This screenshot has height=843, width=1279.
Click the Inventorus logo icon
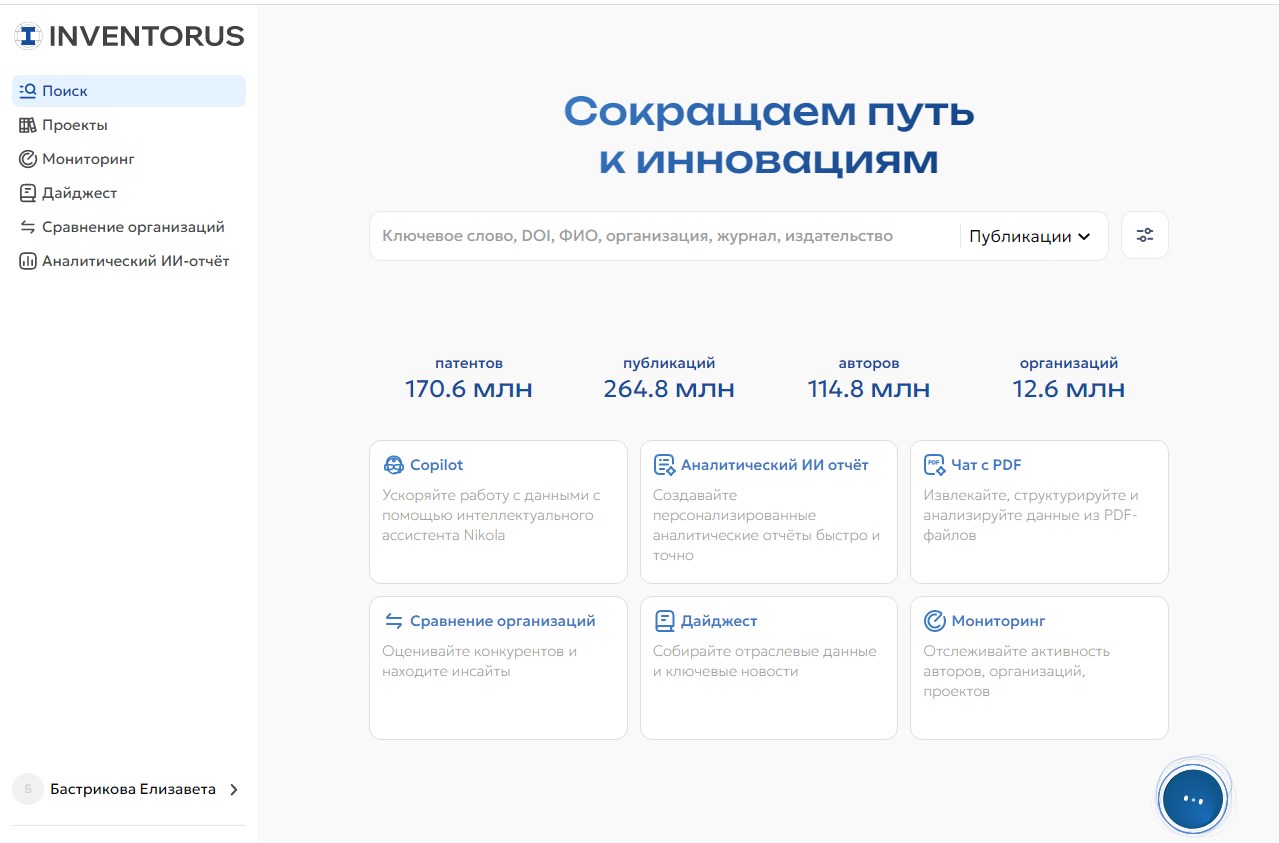pos(29,36)
